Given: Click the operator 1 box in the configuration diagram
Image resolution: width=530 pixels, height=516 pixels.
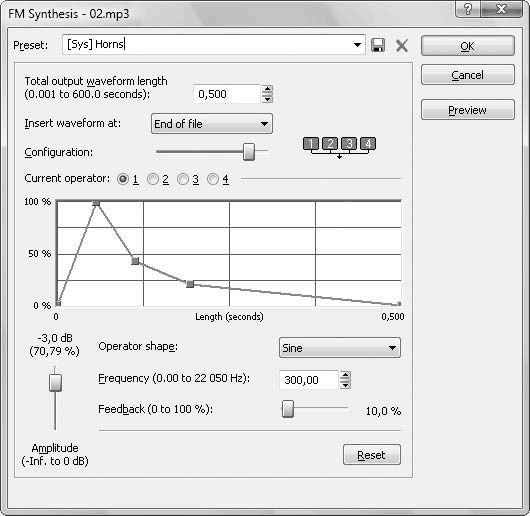Looking at the screenshot, I should [311, 144].
